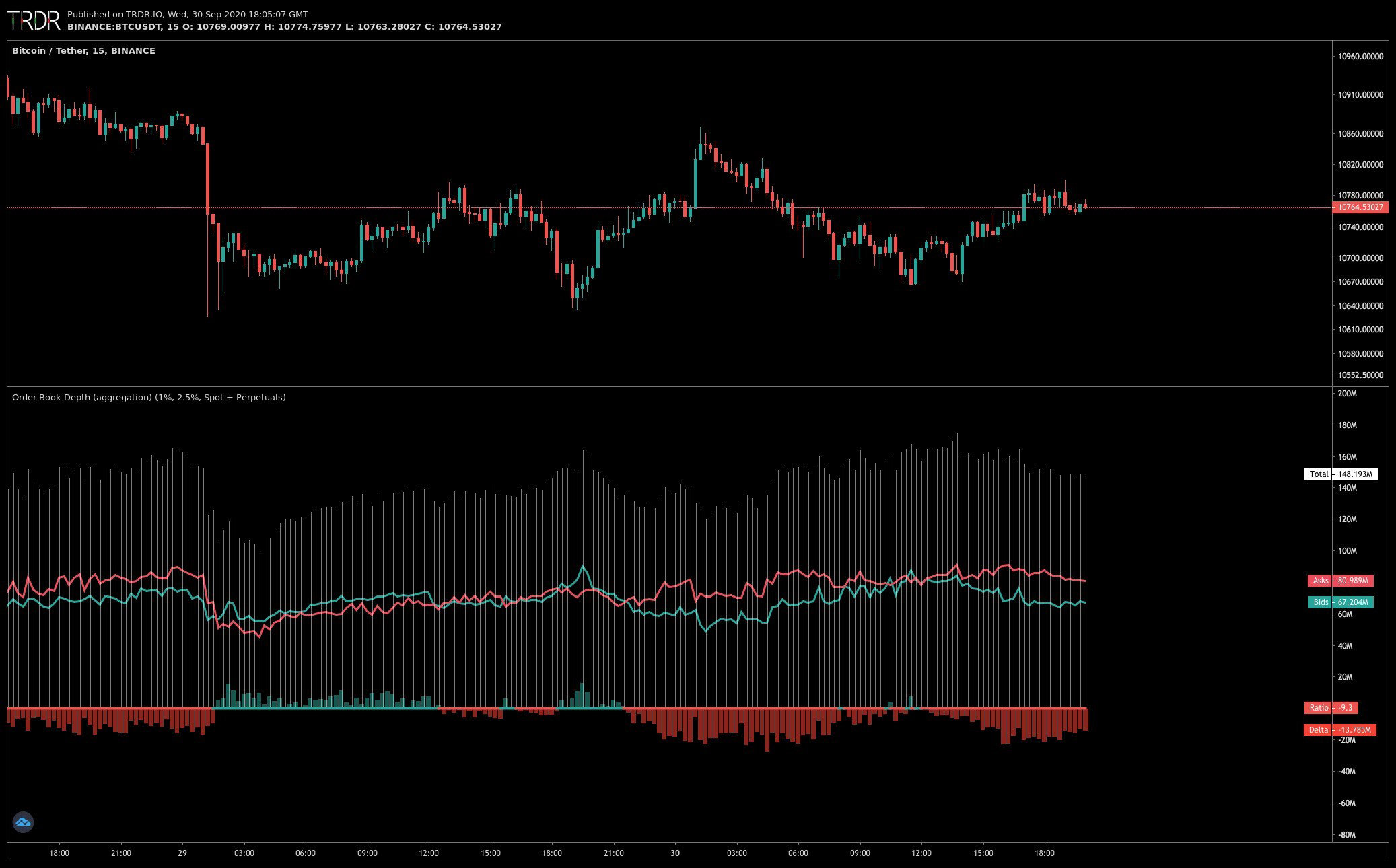Click the red Delta -13.785M label
1396x868 pixels.
point(1339,730)
